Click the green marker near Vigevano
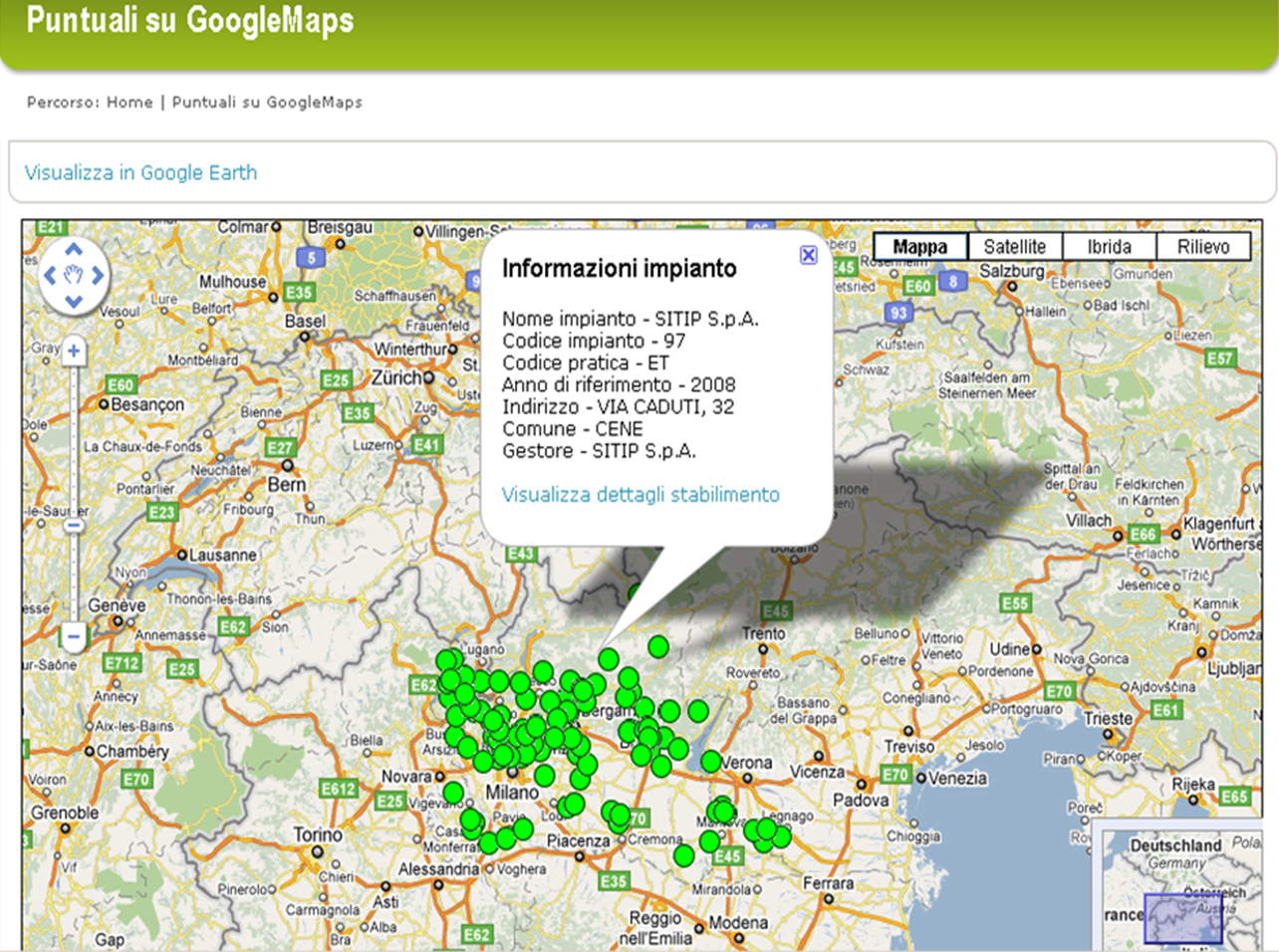 (453, 793)
